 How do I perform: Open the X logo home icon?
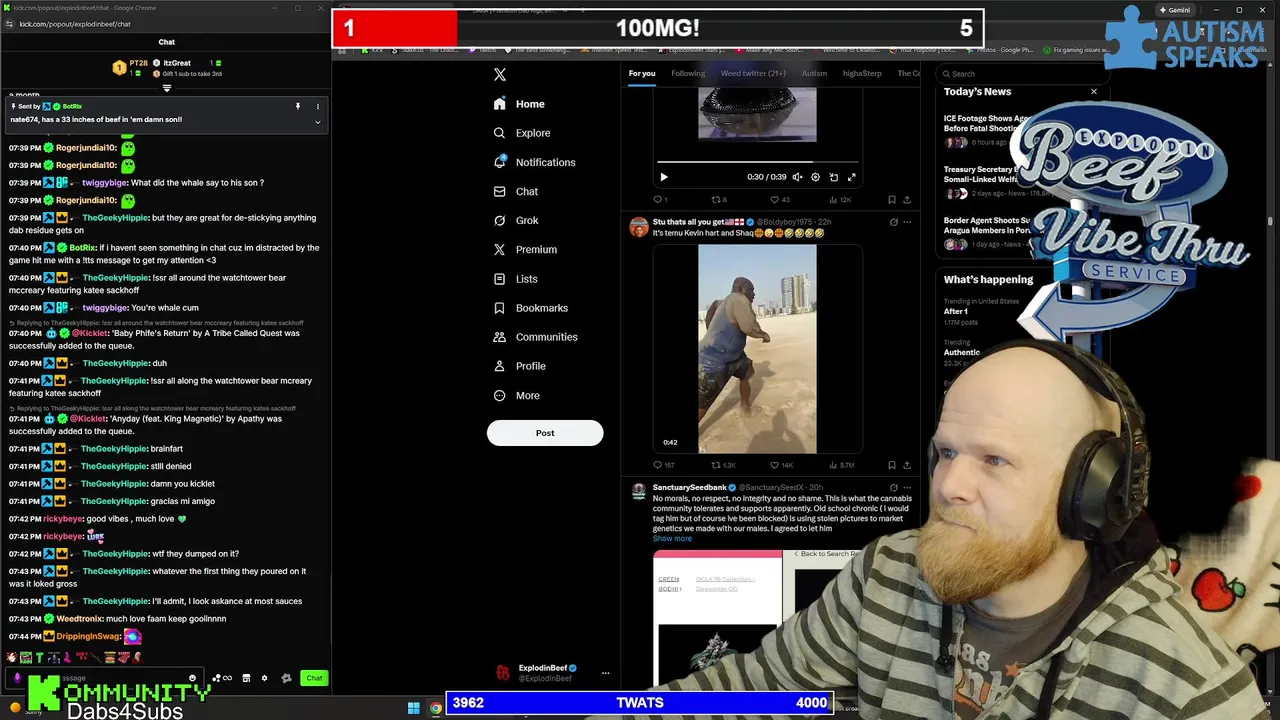500,74
